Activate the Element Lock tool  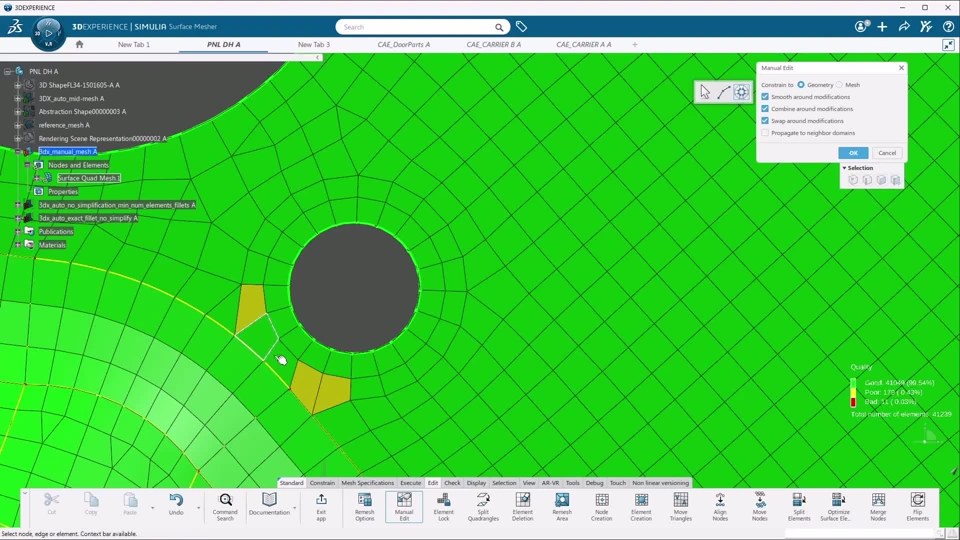(443, 506)
